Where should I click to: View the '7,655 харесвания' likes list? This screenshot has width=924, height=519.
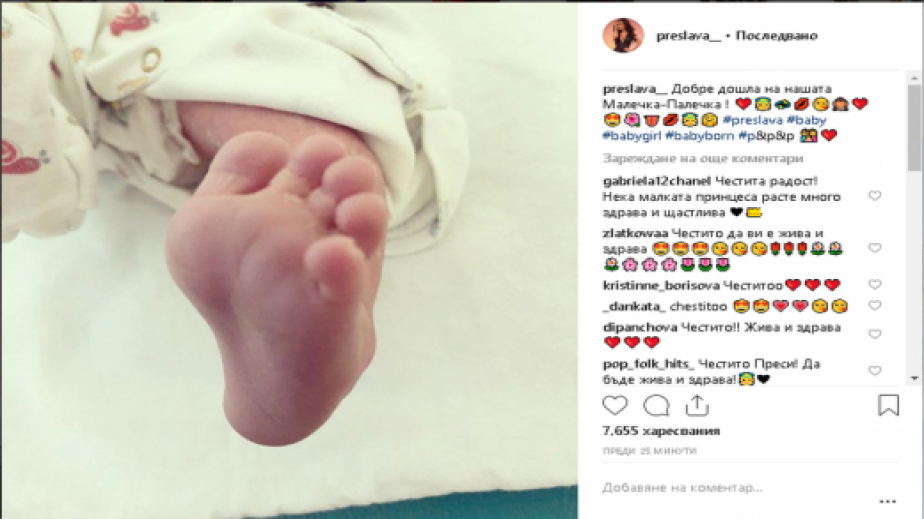pyautogui.click(x=661, y=431)
